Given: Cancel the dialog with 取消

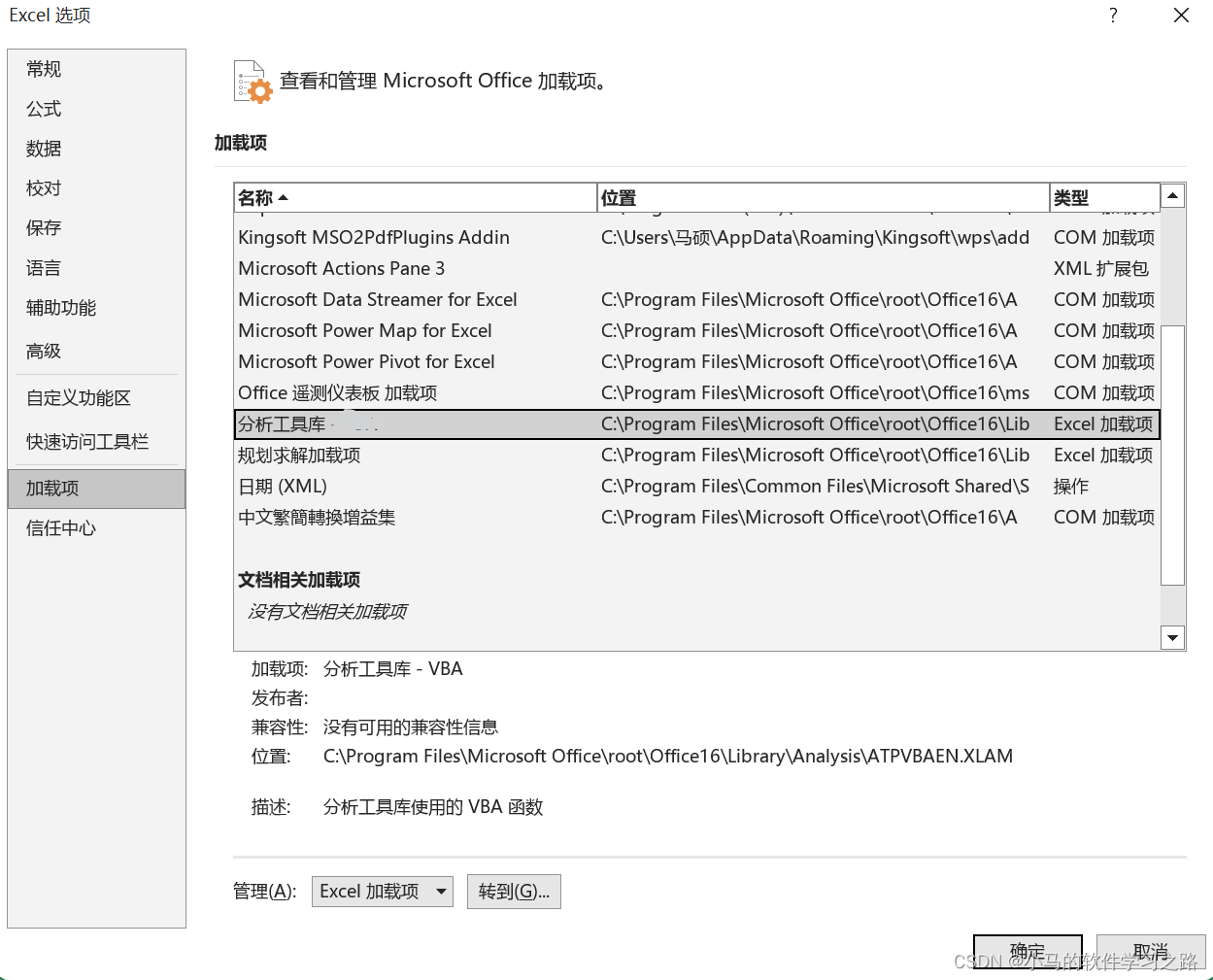Looking at the screenshot, I should click(1151, 952).
